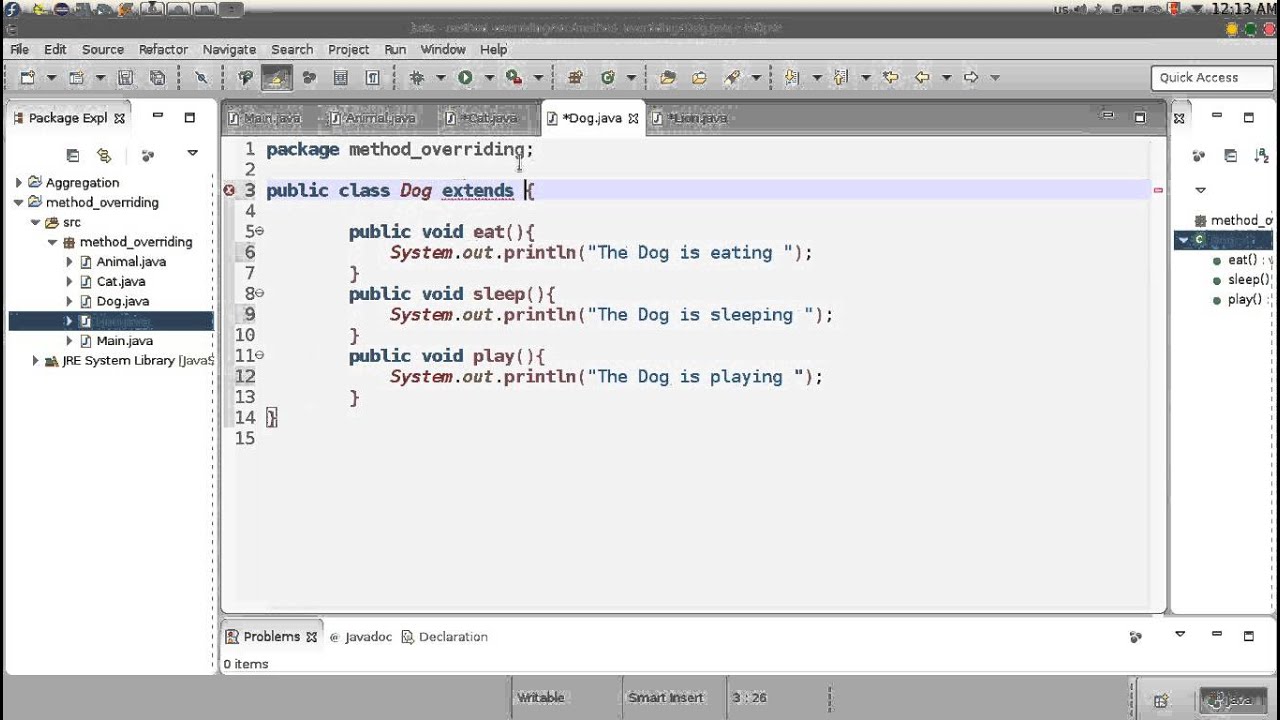Viewport: 1280px width, 720px height.
Task: Navigate Back with yellow arrow icon
Action: 922,77
